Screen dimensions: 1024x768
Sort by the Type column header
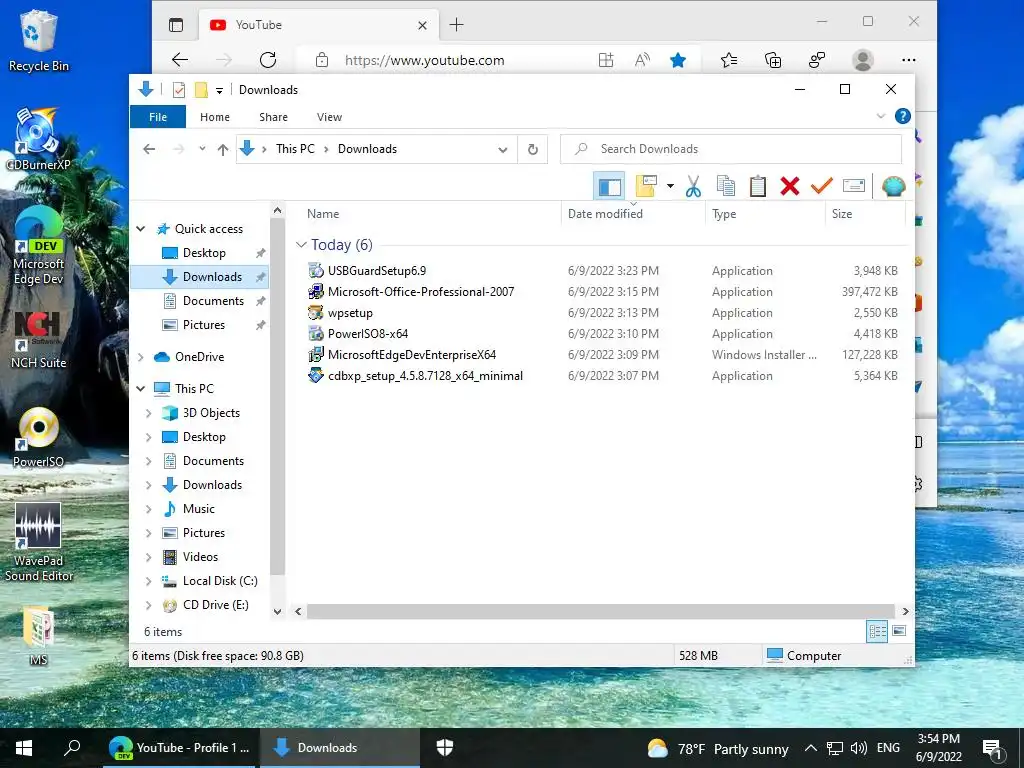click(x=724, y=214)
